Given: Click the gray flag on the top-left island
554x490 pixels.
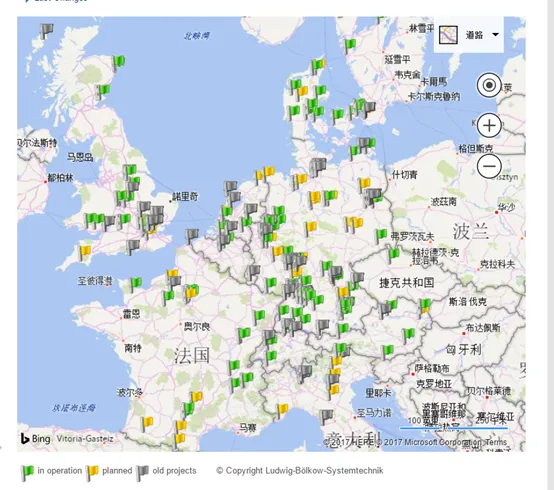Looking at the screenshot, I should [x=46, y=31].
